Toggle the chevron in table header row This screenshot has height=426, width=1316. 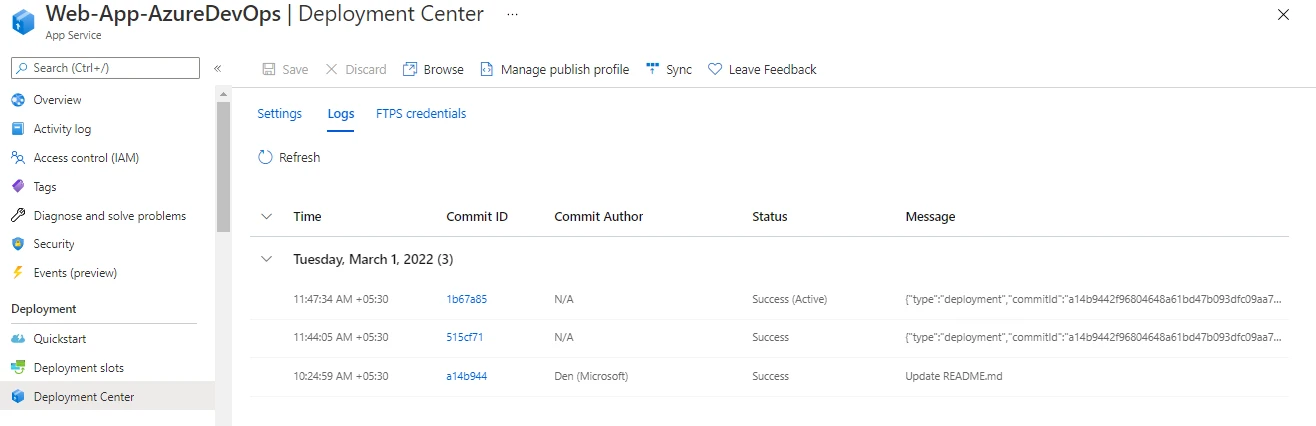[266, 216]
